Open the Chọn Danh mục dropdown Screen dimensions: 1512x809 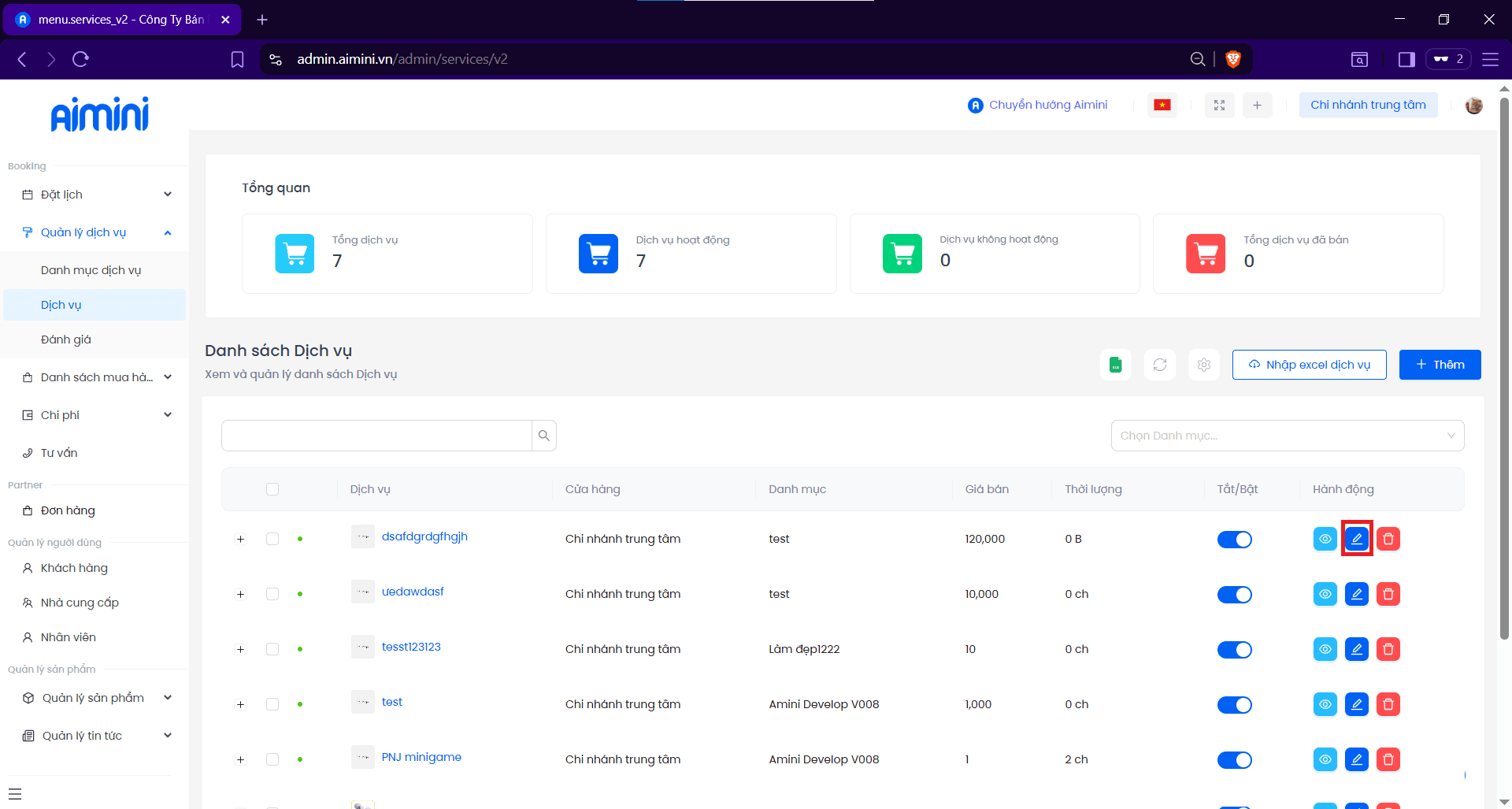1287,436
